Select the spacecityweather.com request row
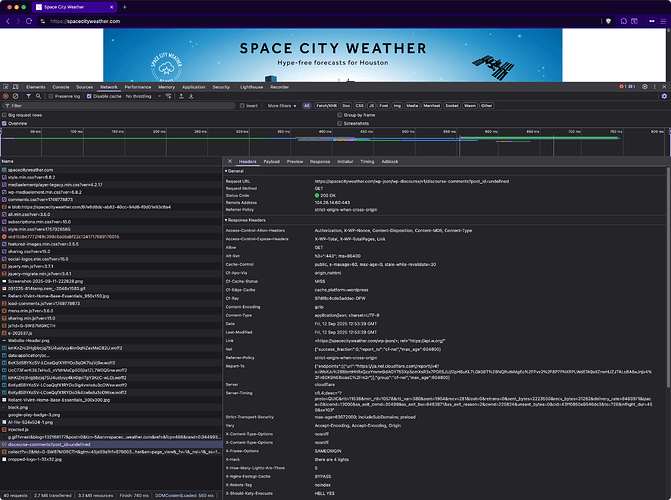Screen dimensions: 671x500 coord(111,170)
